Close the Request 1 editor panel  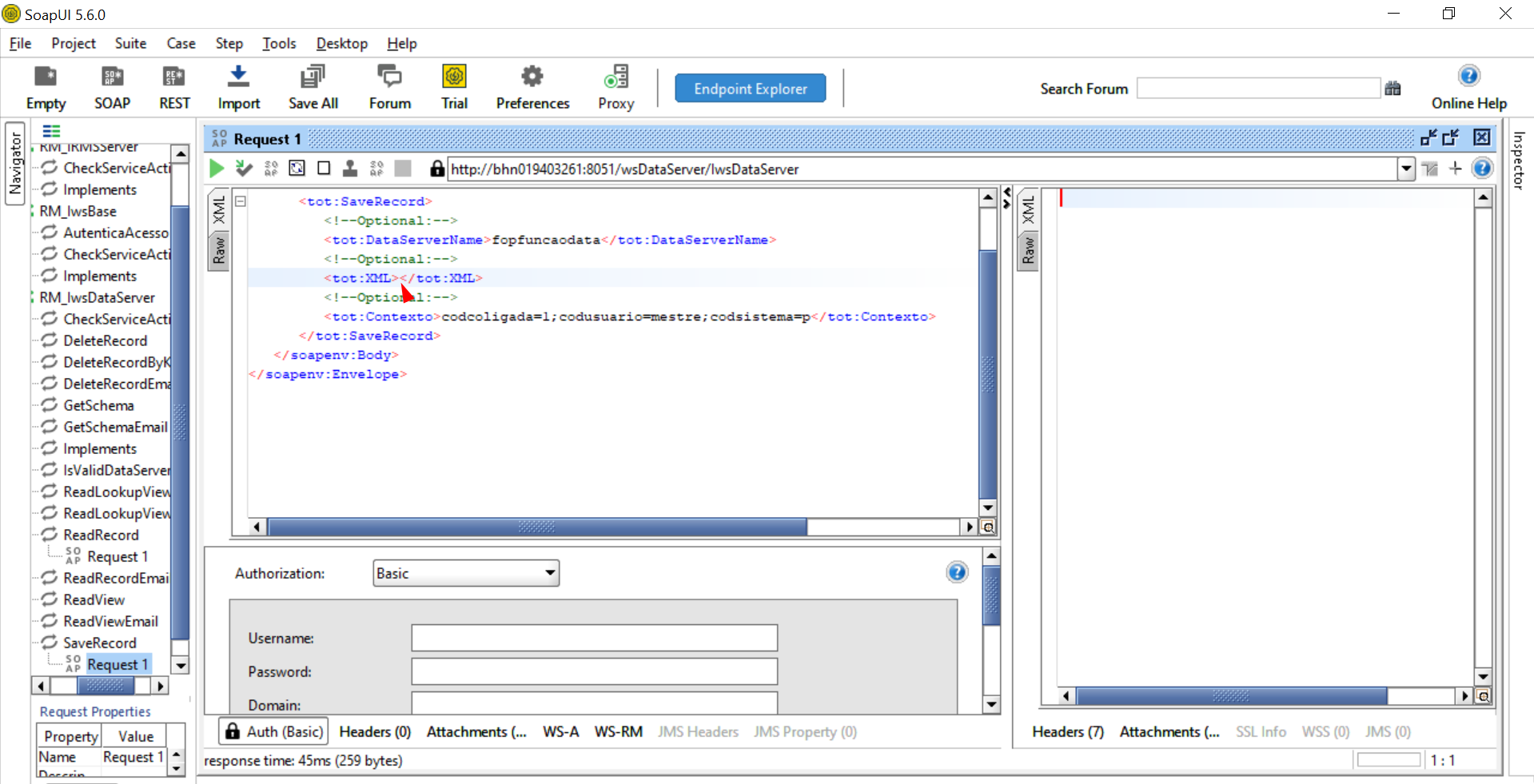[1482, 137]
